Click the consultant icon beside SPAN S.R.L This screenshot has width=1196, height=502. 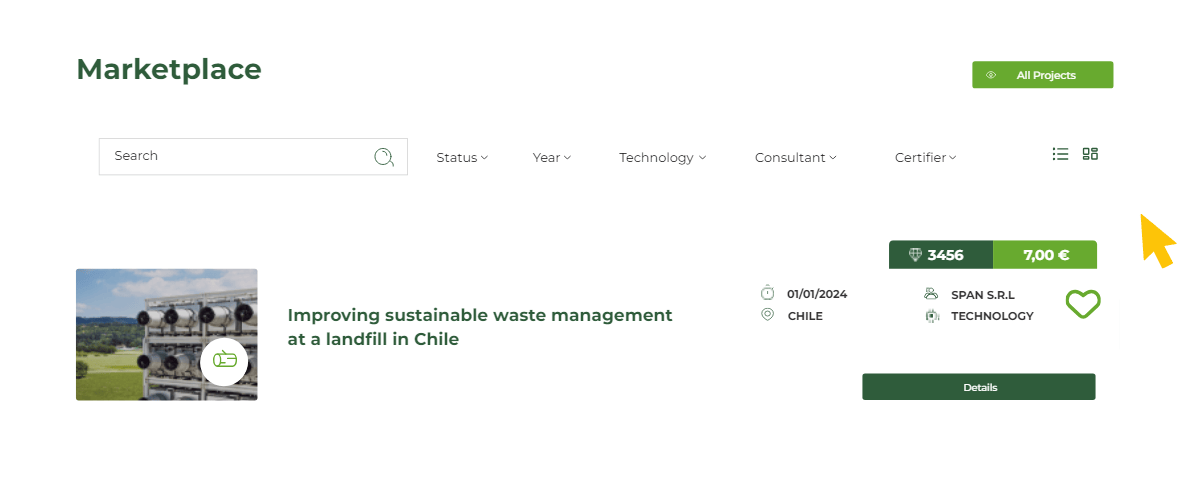coord(931,294)
